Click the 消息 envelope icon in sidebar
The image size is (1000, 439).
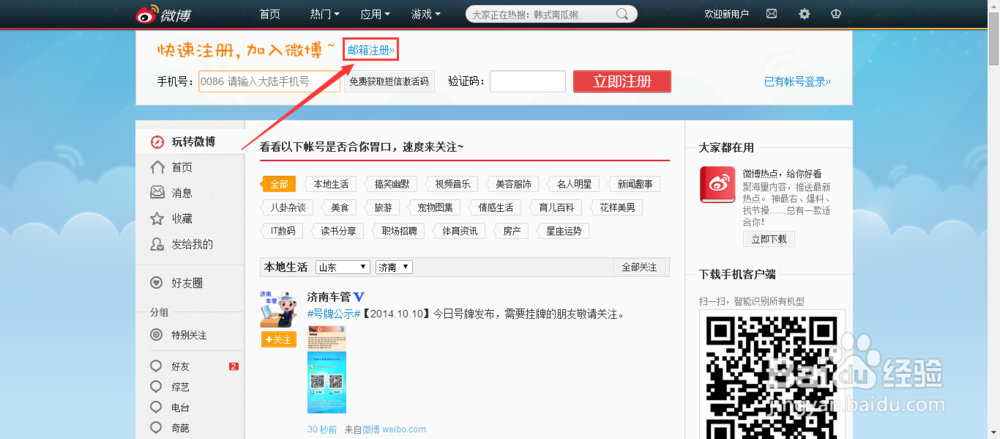click(x=157, y=192)
